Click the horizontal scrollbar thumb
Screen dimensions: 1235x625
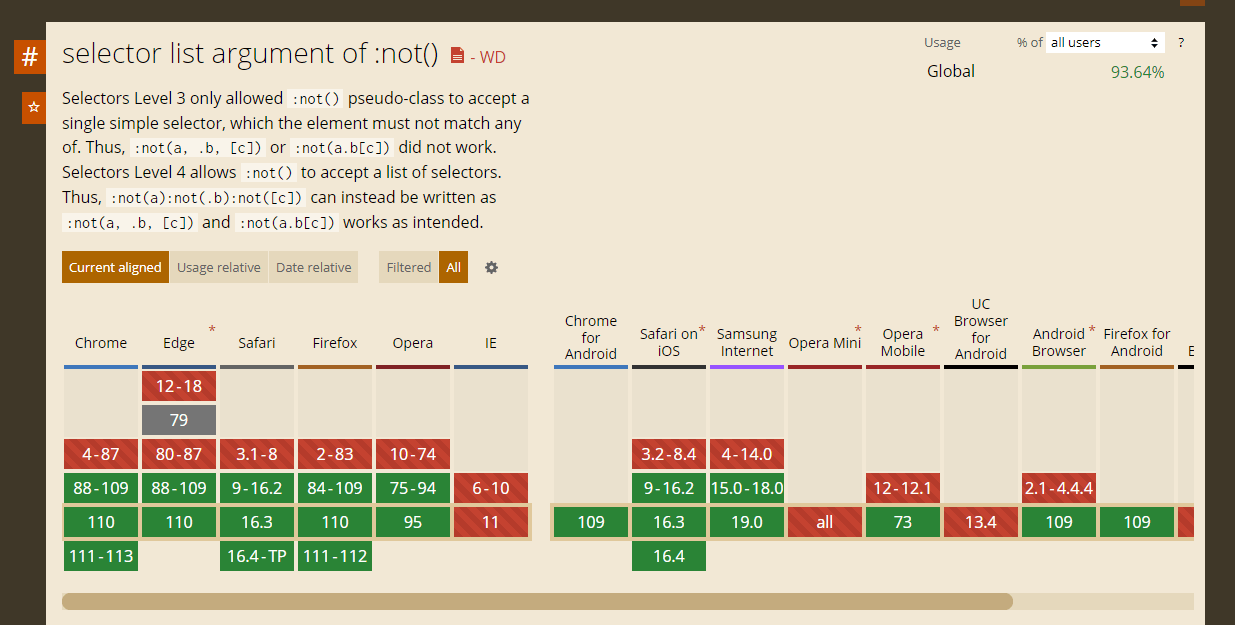click(x=537, y=601)
